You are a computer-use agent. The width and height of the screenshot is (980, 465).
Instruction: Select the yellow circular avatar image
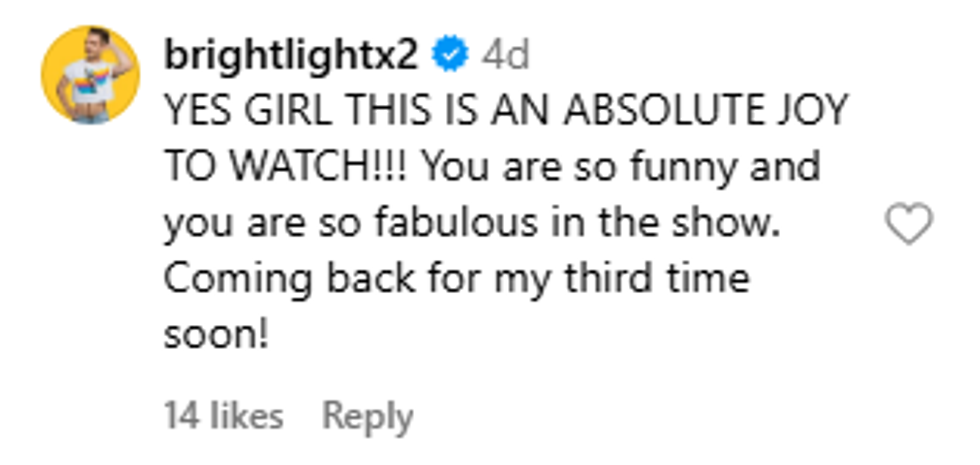90,75
